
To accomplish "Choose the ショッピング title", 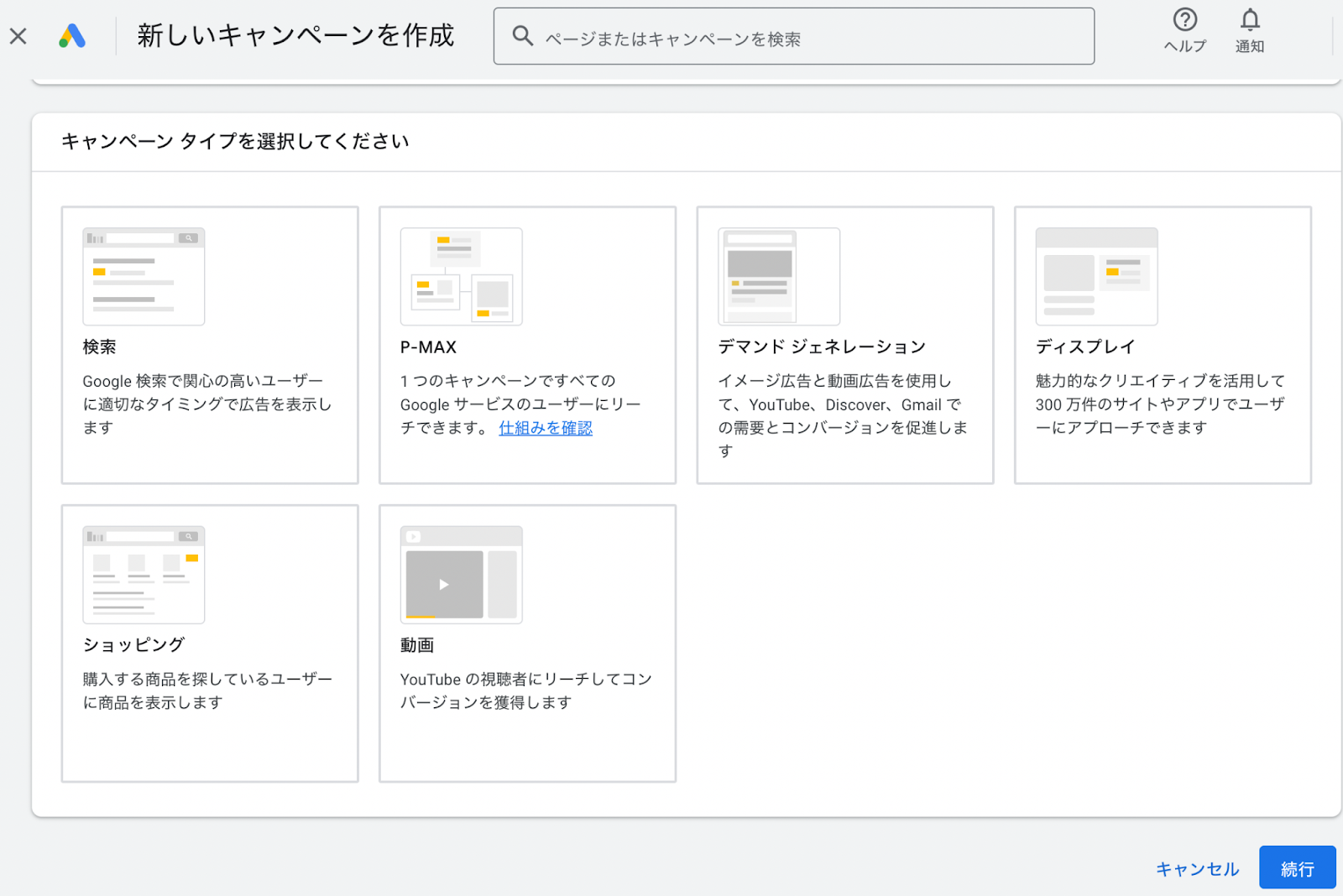I will (133, 644).
